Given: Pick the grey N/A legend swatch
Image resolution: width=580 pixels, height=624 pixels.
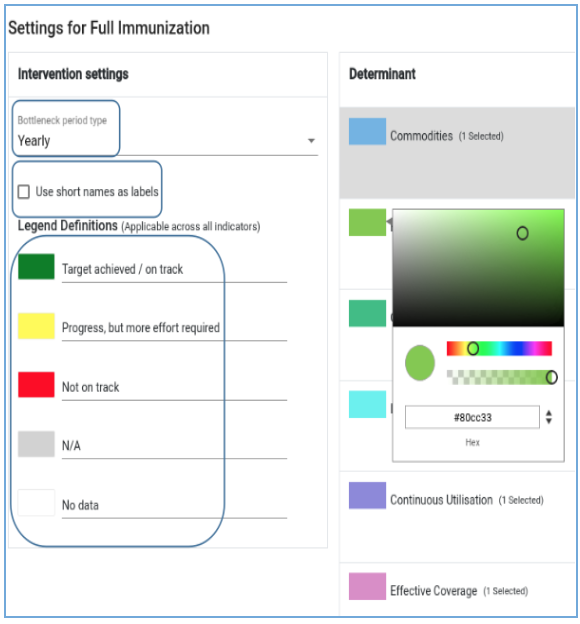Looking at the screenshot, I should click(36, 444).
